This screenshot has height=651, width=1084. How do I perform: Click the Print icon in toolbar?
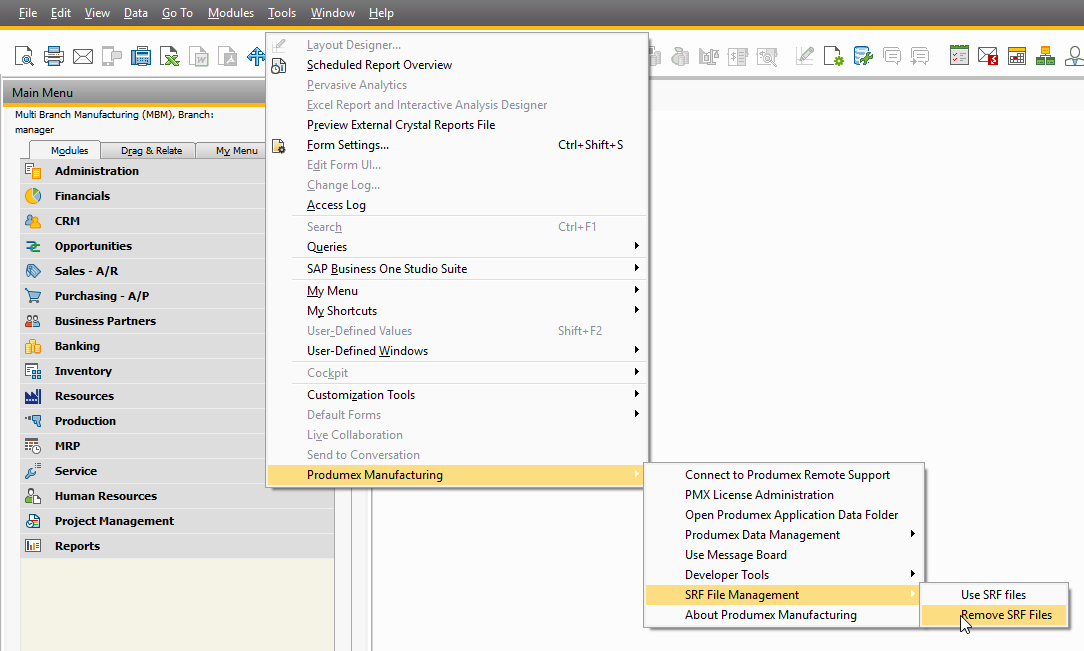click(x=54, y=56)
